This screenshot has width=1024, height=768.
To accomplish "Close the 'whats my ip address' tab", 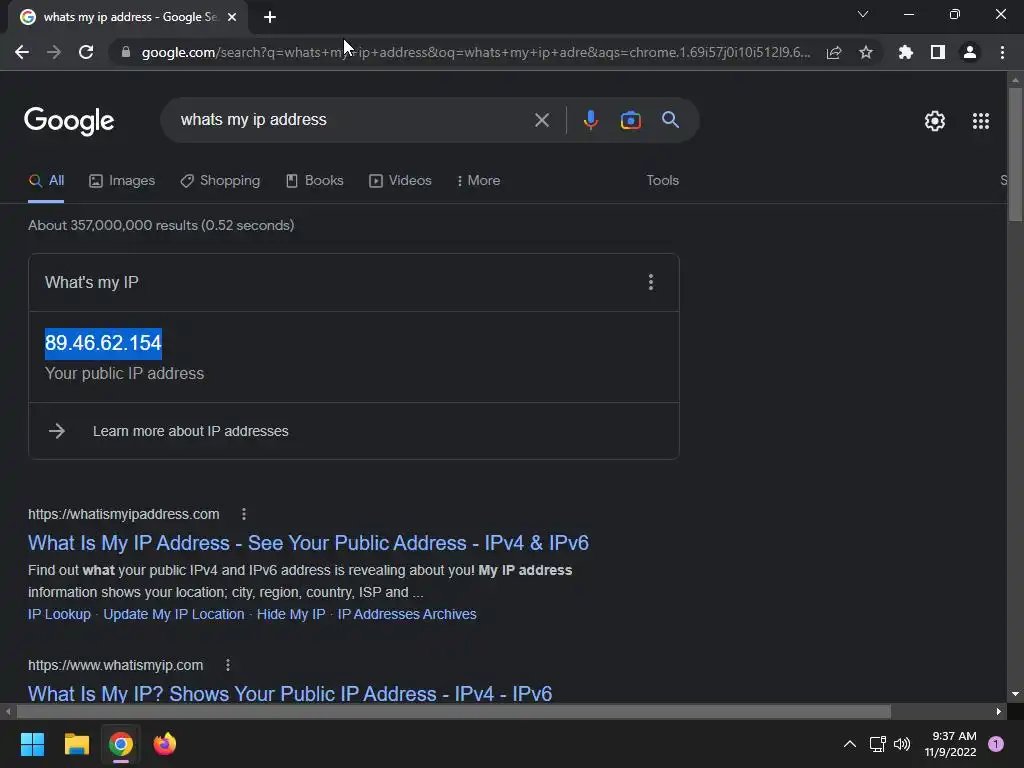I will pyautogui.click(x=232, y=17).
